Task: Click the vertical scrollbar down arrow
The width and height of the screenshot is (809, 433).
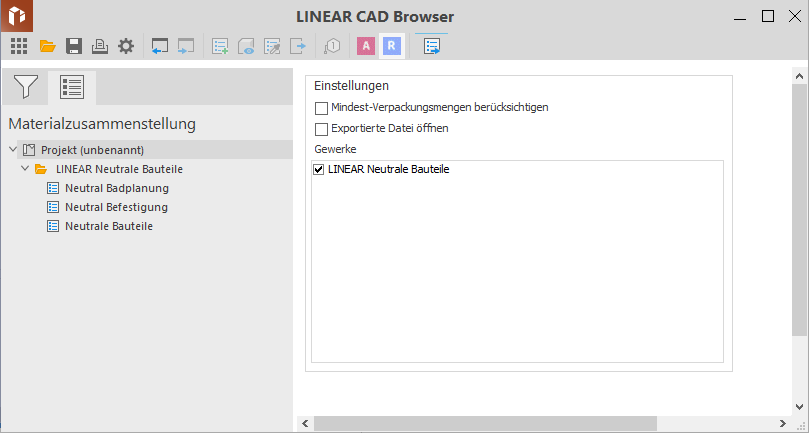Action: pos(800,407)
